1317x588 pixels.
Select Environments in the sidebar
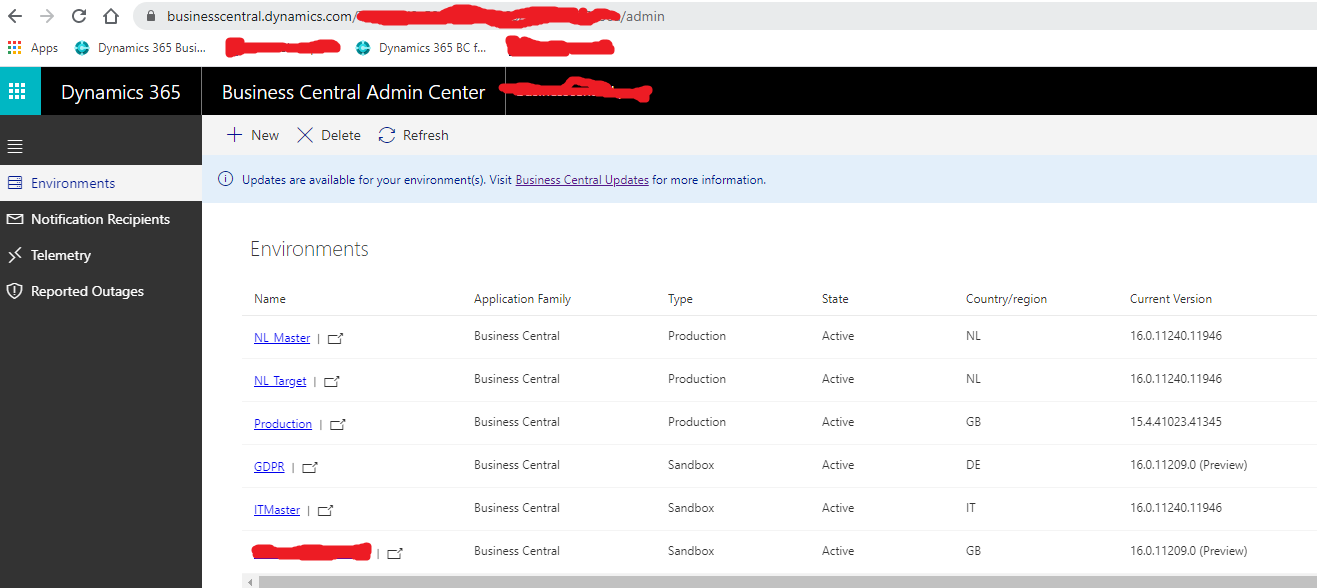click(x=101, y=183)
